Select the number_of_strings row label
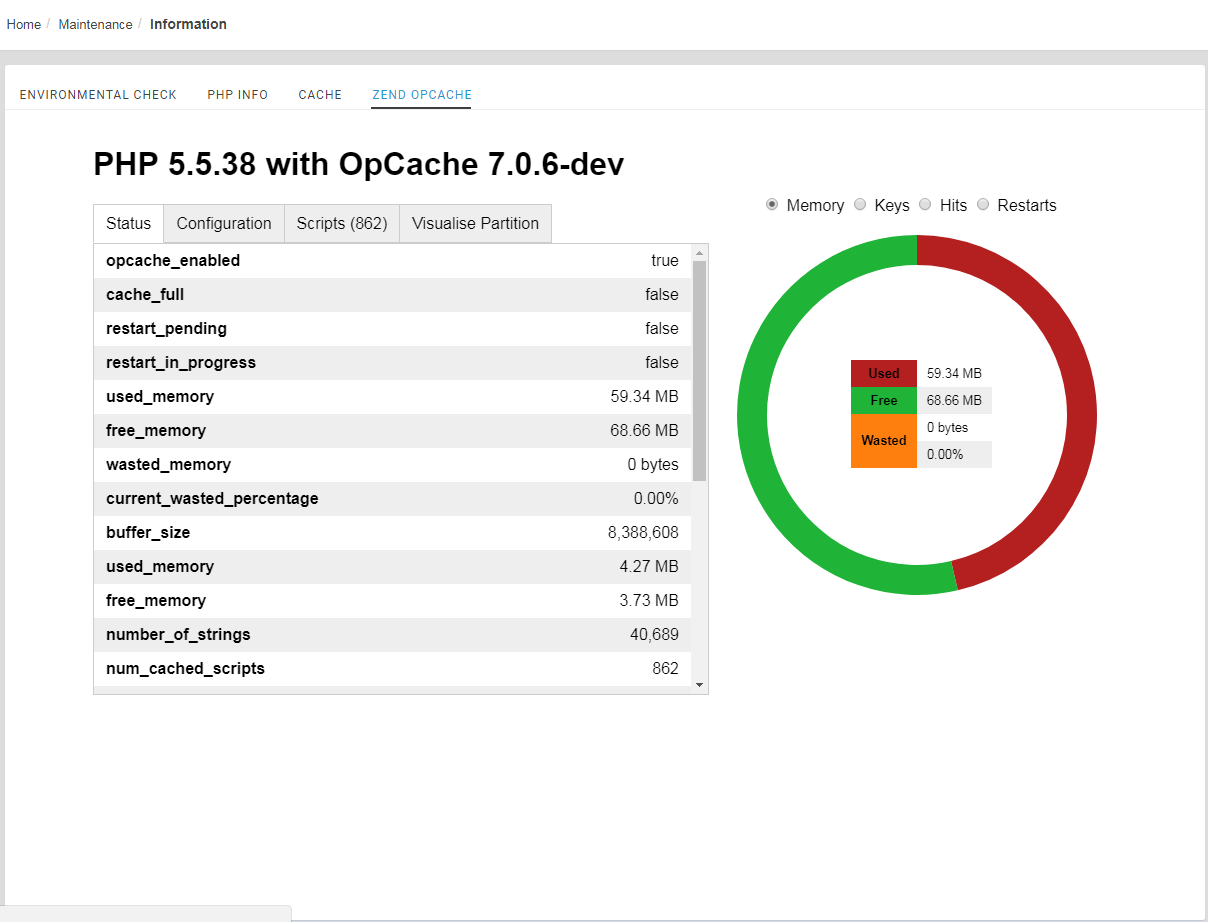Viewport: 1208px width, 922px height. pos(178,635)
